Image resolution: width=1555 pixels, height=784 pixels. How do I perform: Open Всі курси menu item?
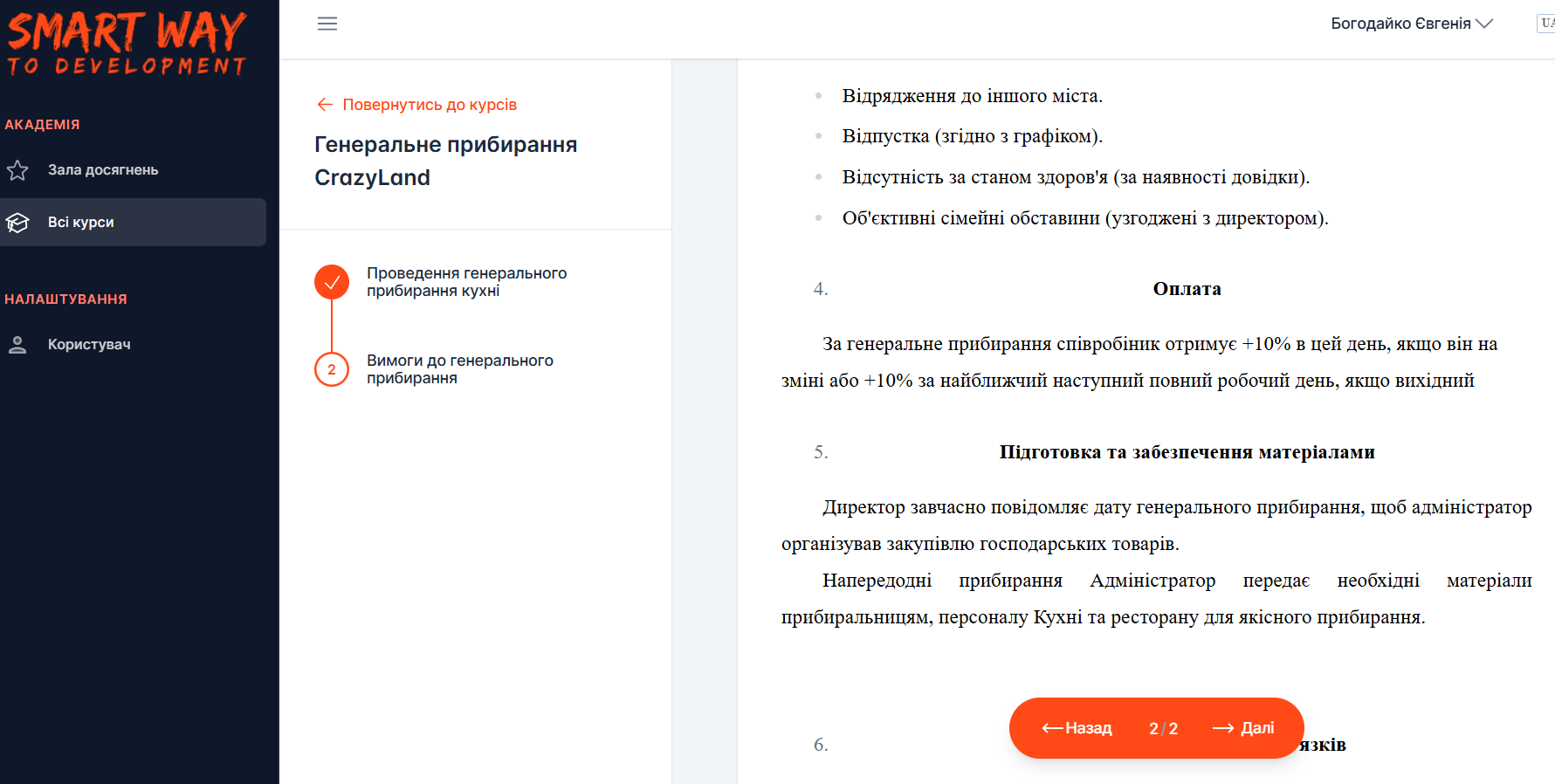[x=133, y=223]
